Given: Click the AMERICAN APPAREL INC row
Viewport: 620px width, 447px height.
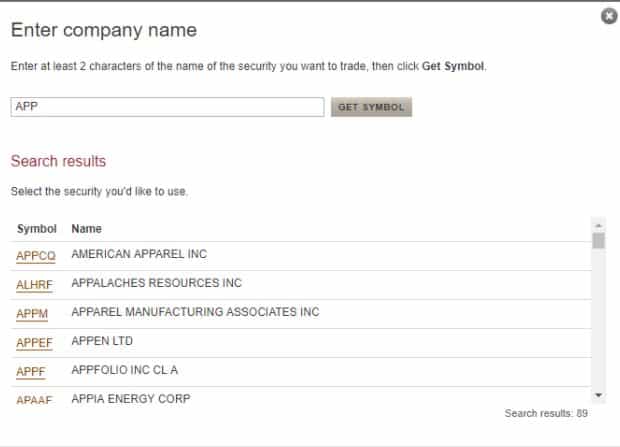Looking at the screenshot, I should click(301, 256).
